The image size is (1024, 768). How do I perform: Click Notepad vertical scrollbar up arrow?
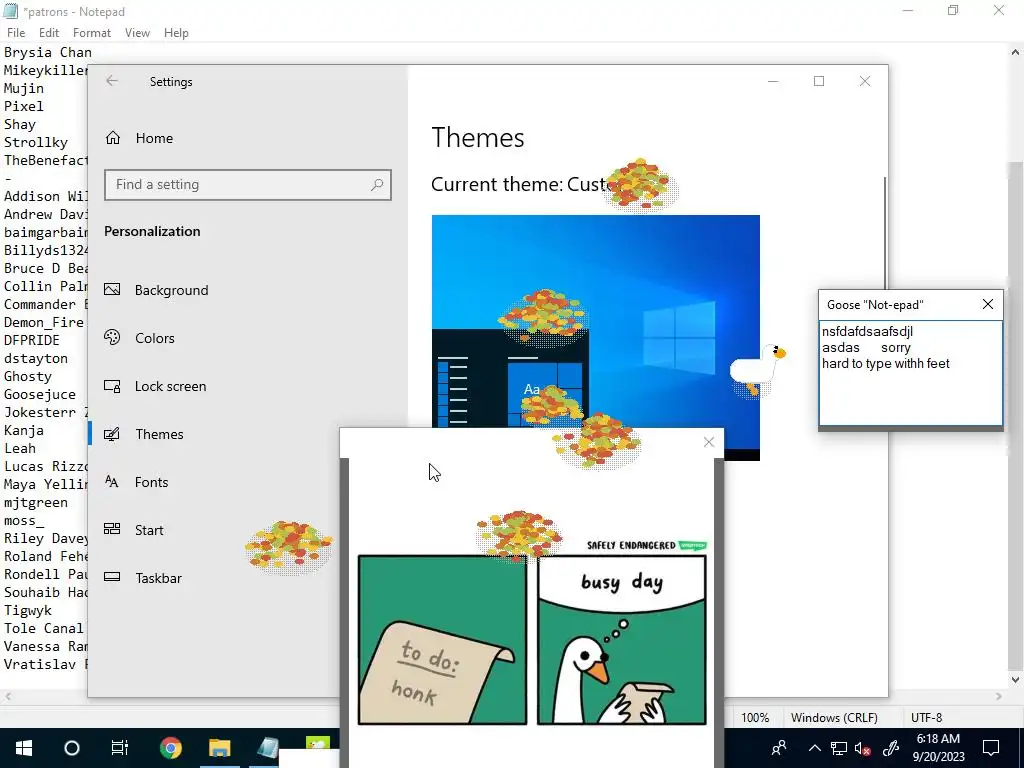pyautogui.click(x=1016, y=52)
